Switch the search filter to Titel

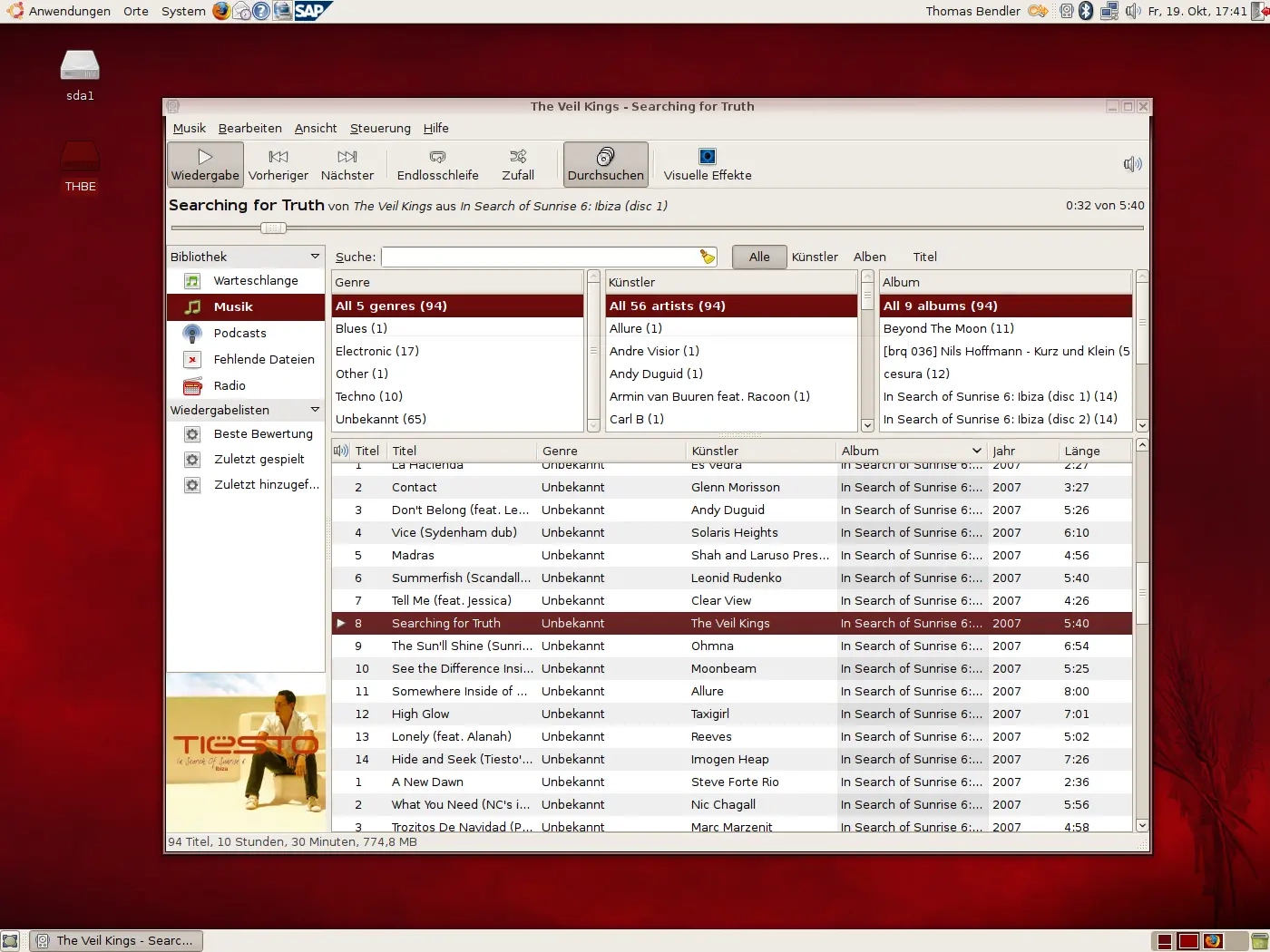click(x=924, y=257)
